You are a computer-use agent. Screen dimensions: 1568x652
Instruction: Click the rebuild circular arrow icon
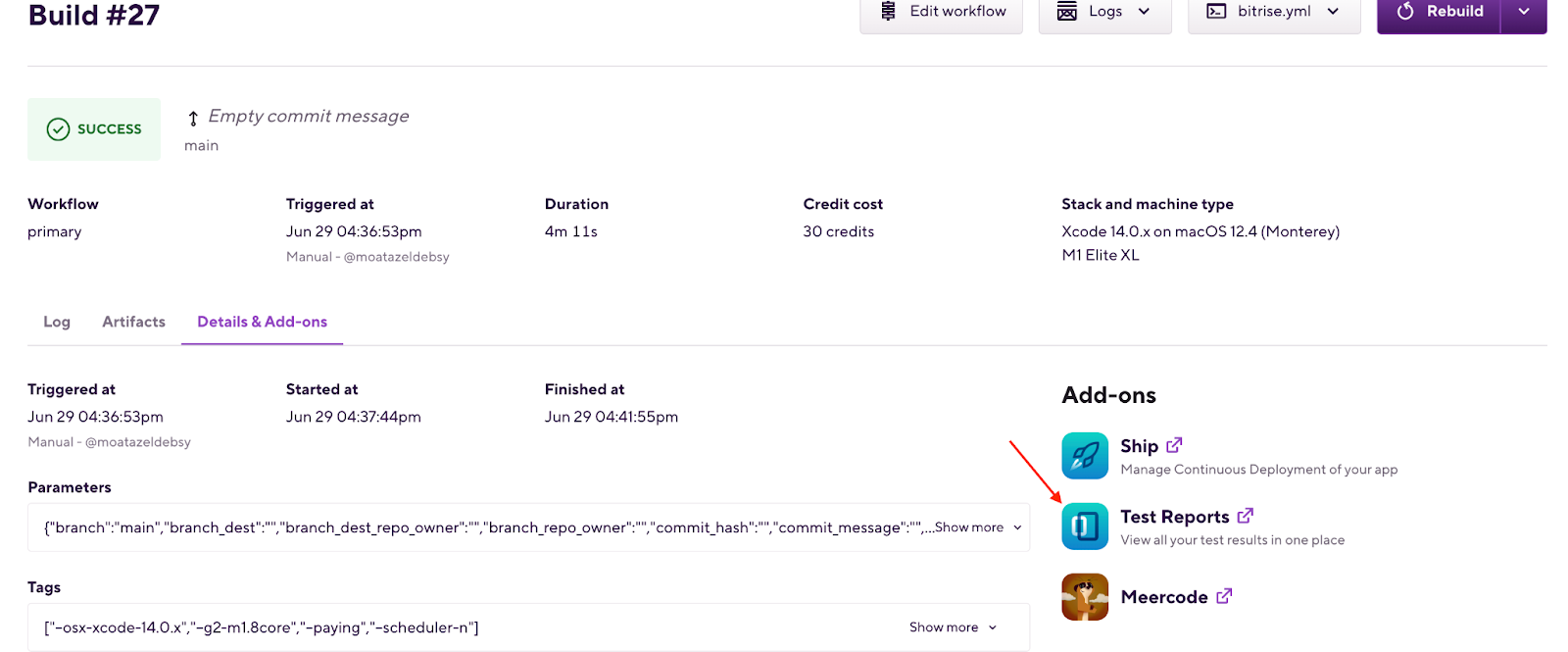point(1405,12)
